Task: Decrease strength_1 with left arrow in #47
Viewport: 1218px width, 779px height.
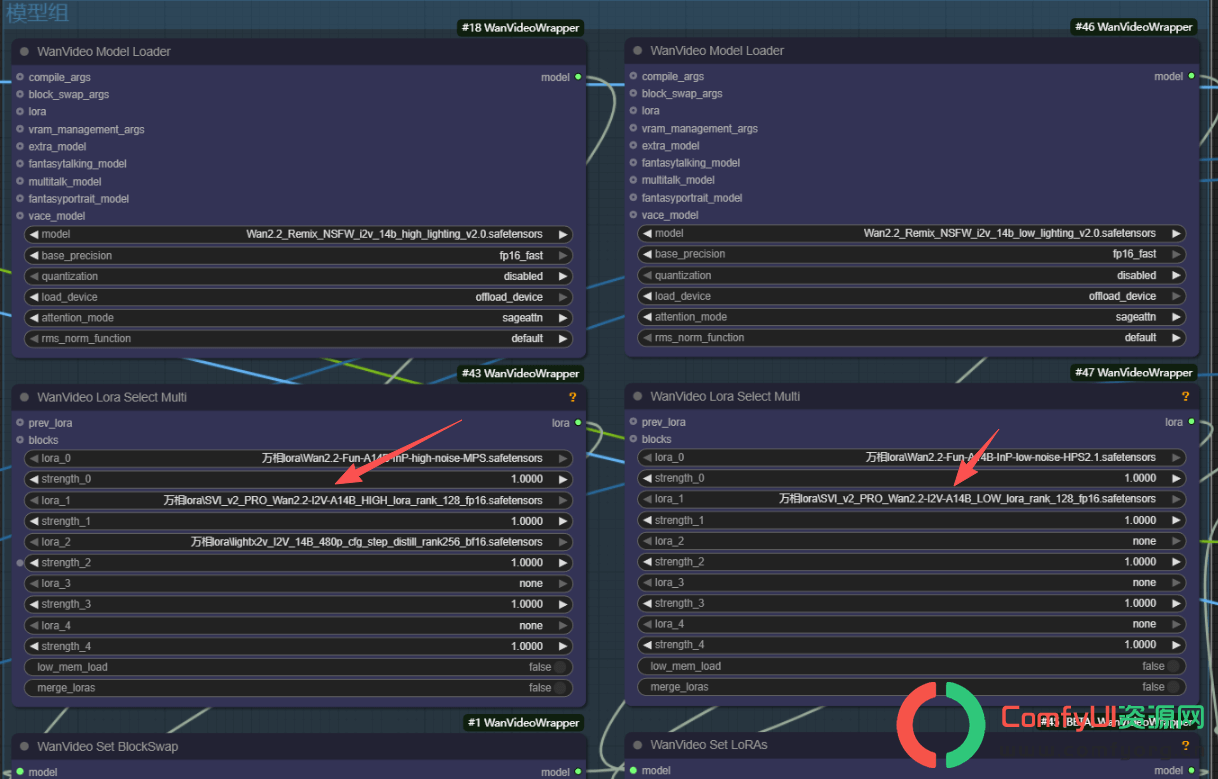Action: pos(647,520)
